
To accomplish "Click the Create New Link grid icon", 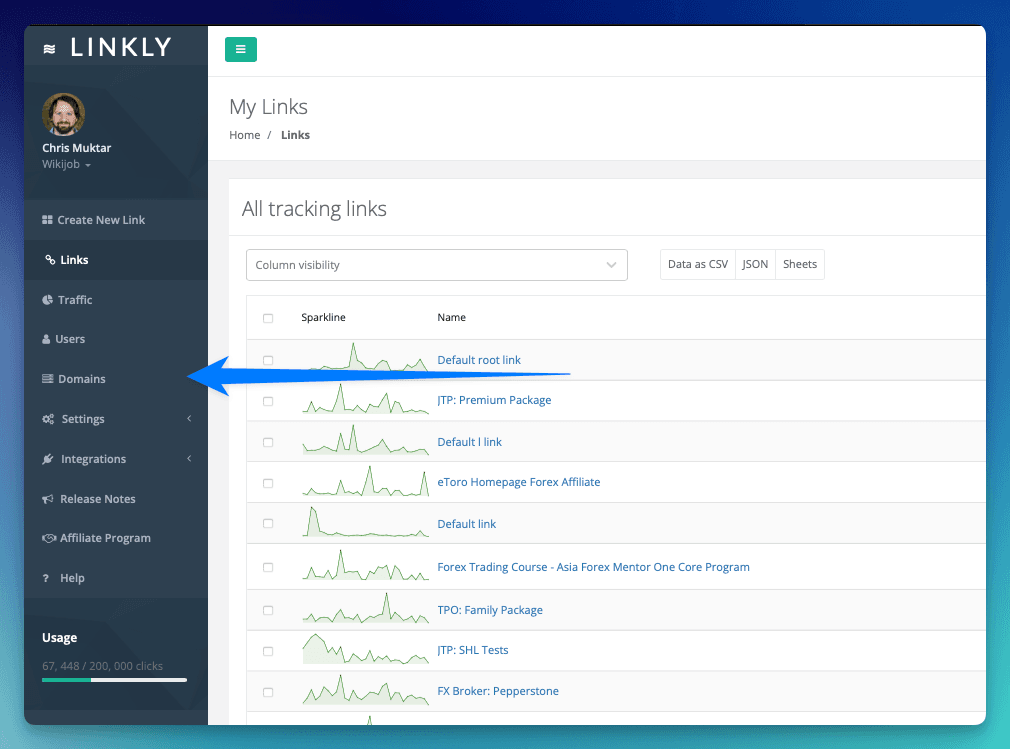I will point(47,220).
